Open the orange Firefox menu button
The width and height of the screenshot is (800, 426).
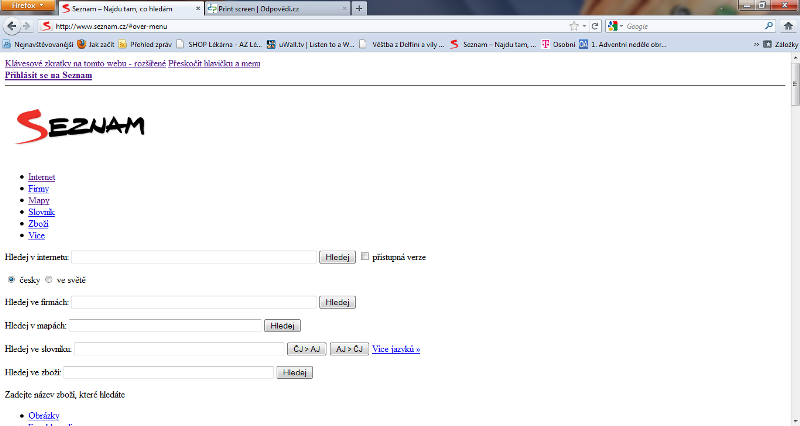pyautogui.click(x=28, y=5)
